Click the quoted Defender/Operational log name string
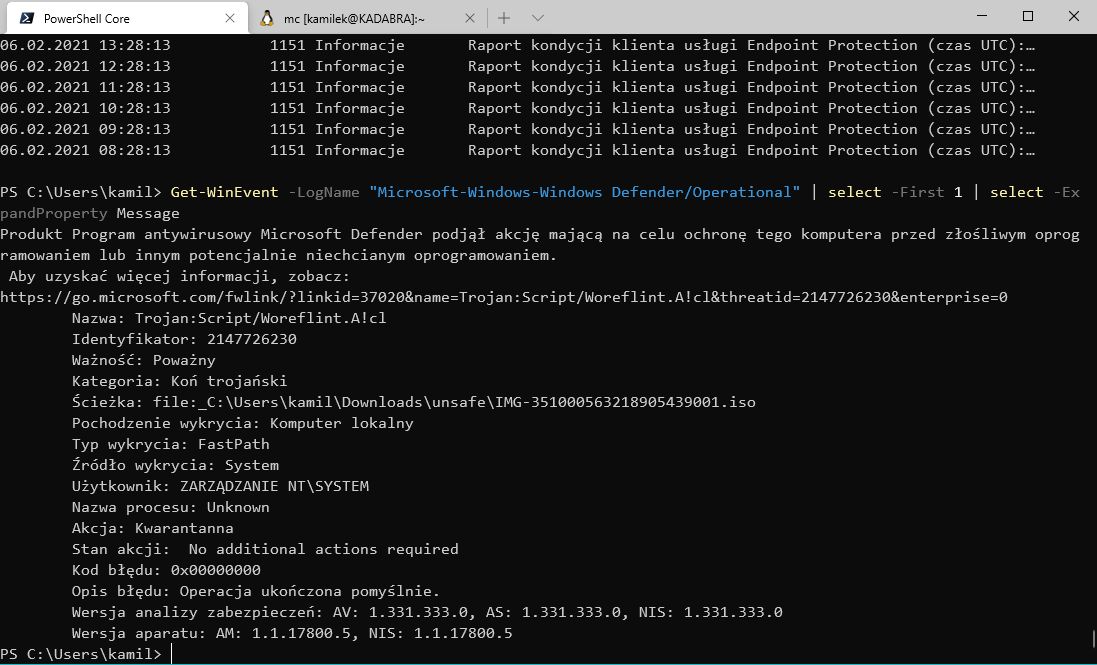This screenshot has width=1097, height=665. (x=585, y=192)
